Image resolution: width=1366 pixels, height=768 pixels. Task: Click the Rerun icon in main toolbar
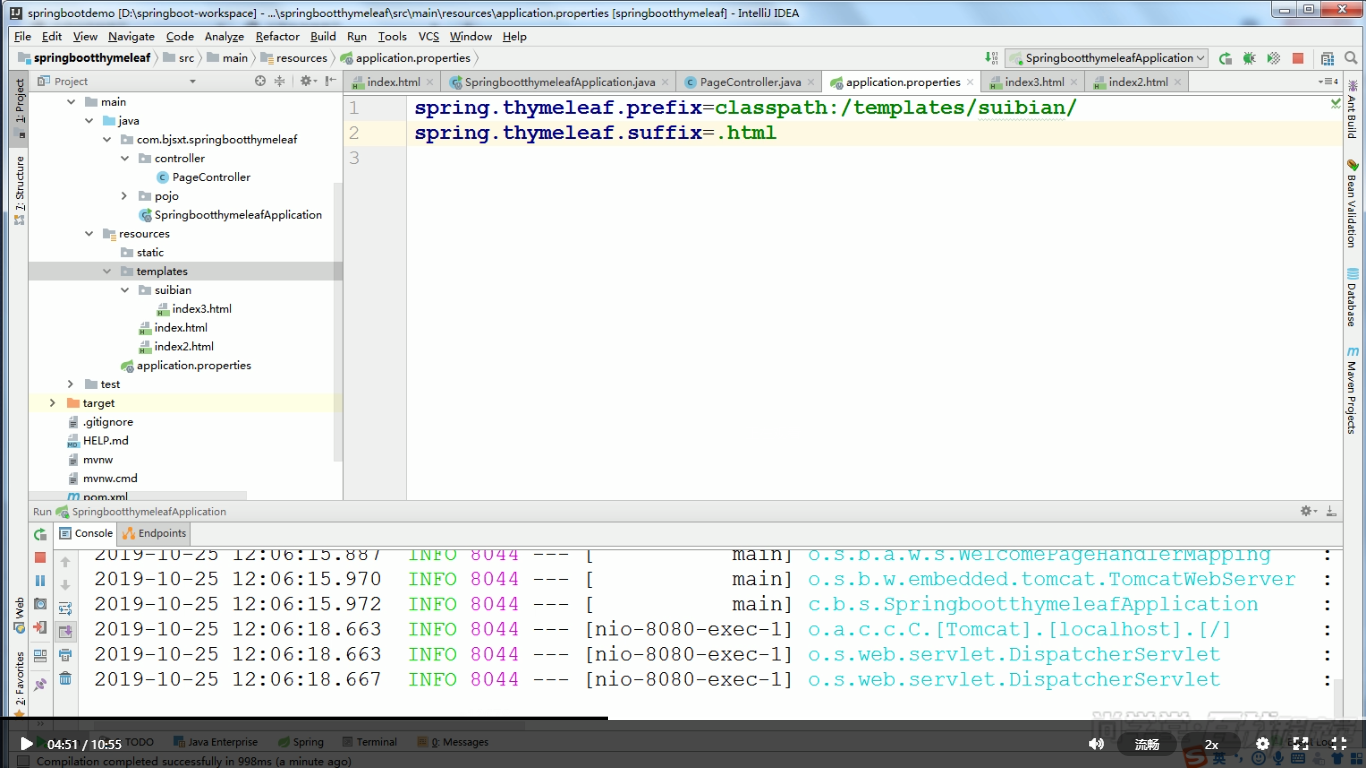[x=1224, y=58]
